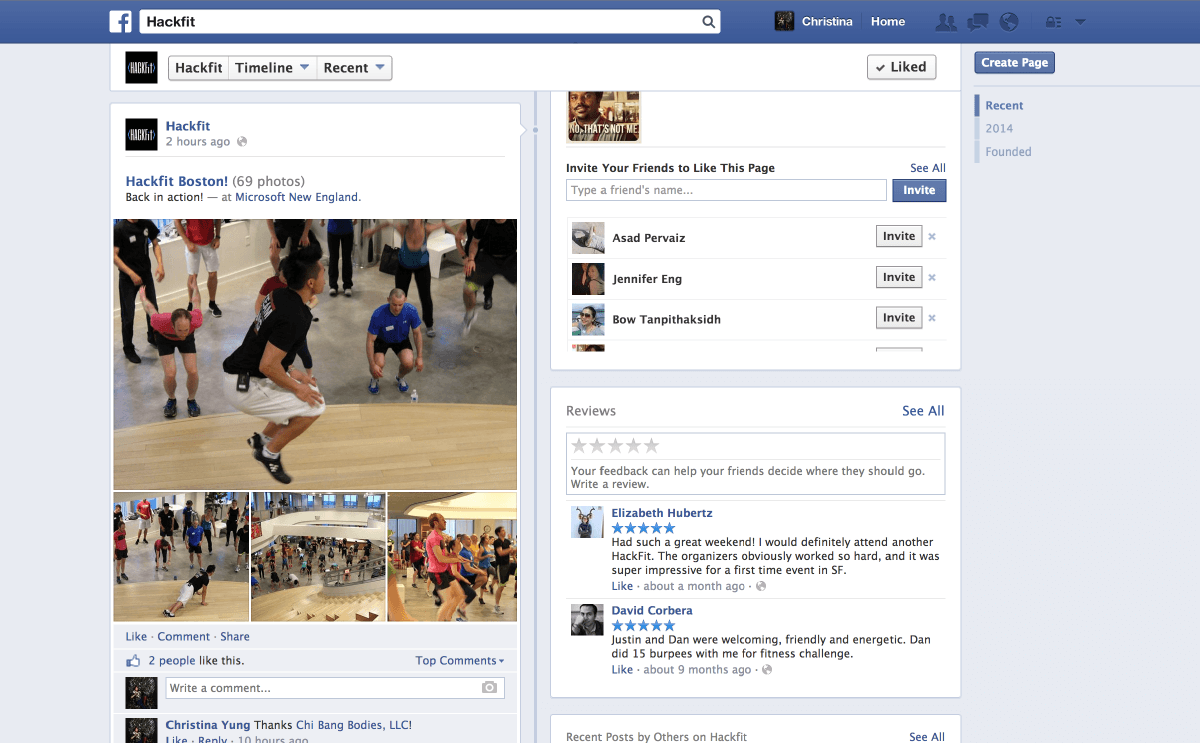1200x743 pixels.
Task: Click Elizabeth Hubertz reviewer avatar
Action: coord(587,522)
